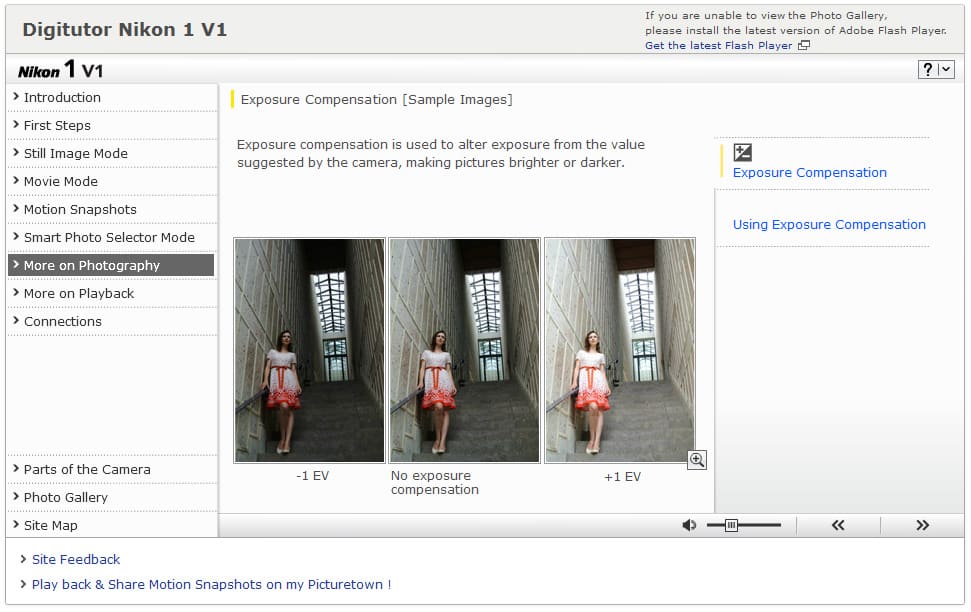Go to the previous page with double left arrows
The height and width of the screenshot is (612, 971).
[838, 525]
